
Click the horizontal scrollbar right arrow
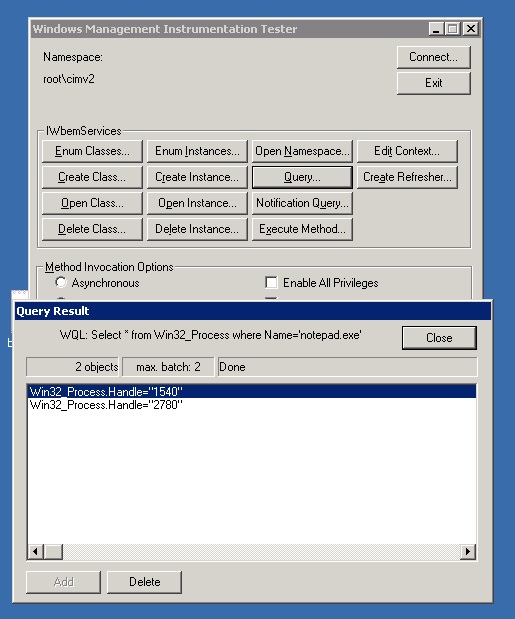[468, 551]
